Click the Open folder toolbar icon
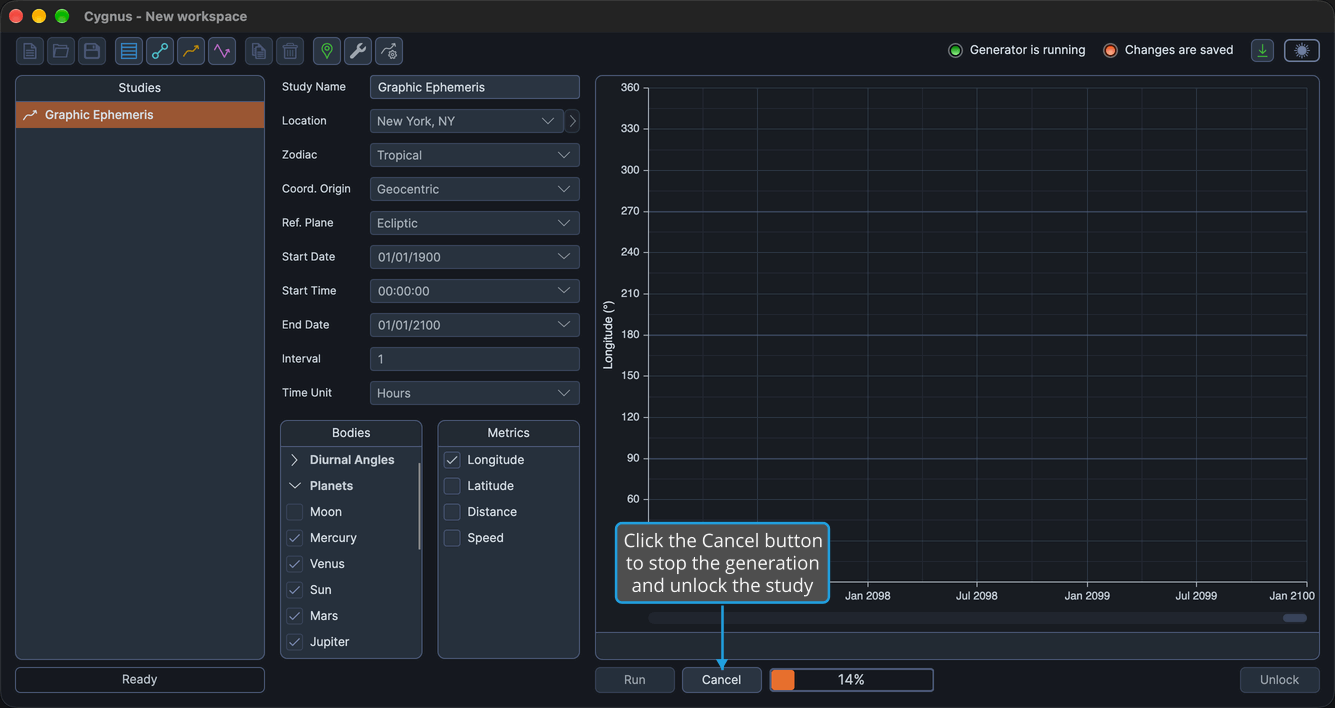 pyautogui.click(x=61, y=51)
